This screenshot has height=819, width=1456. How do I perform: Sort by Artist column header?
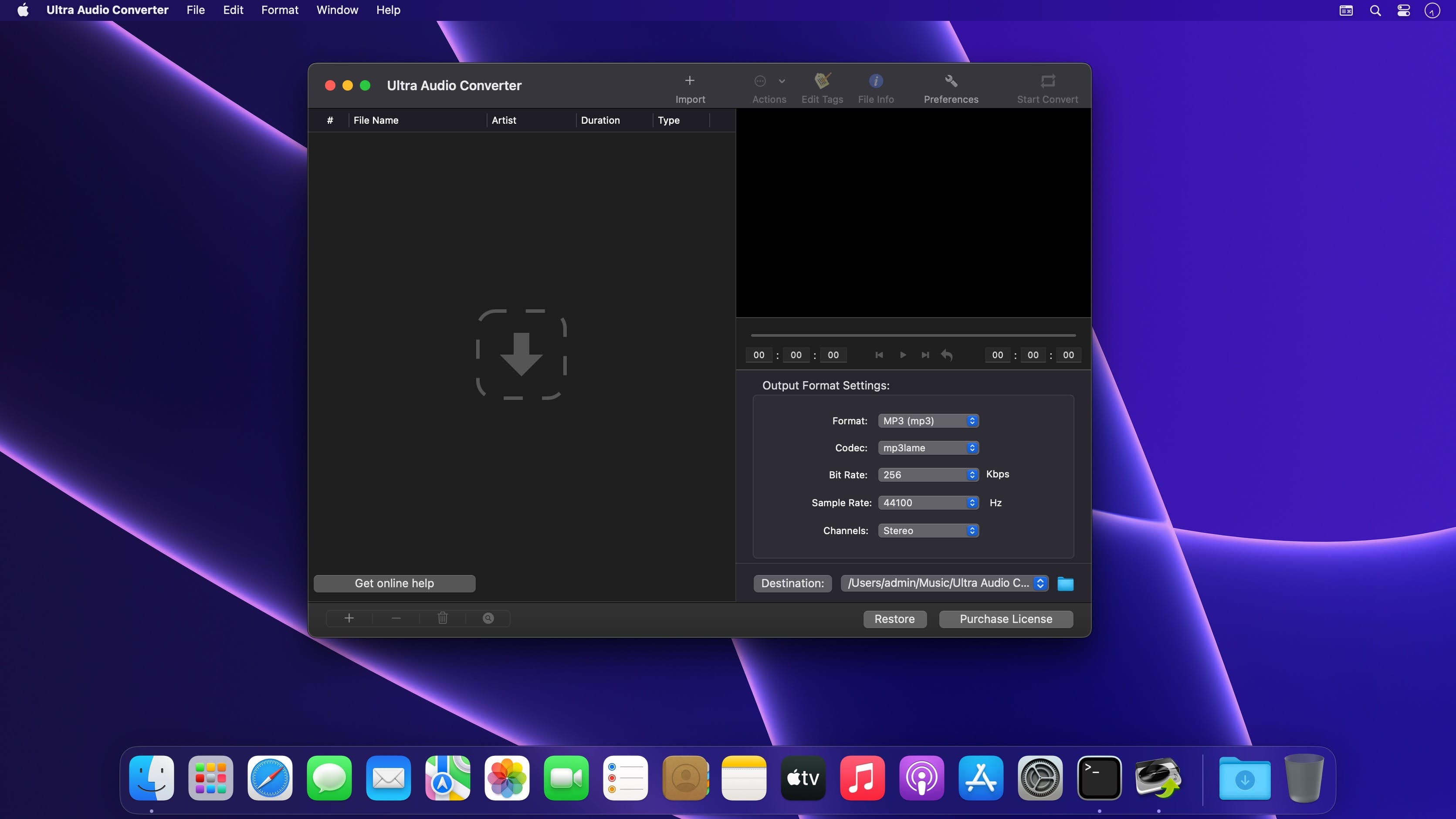tap(532, 120)
